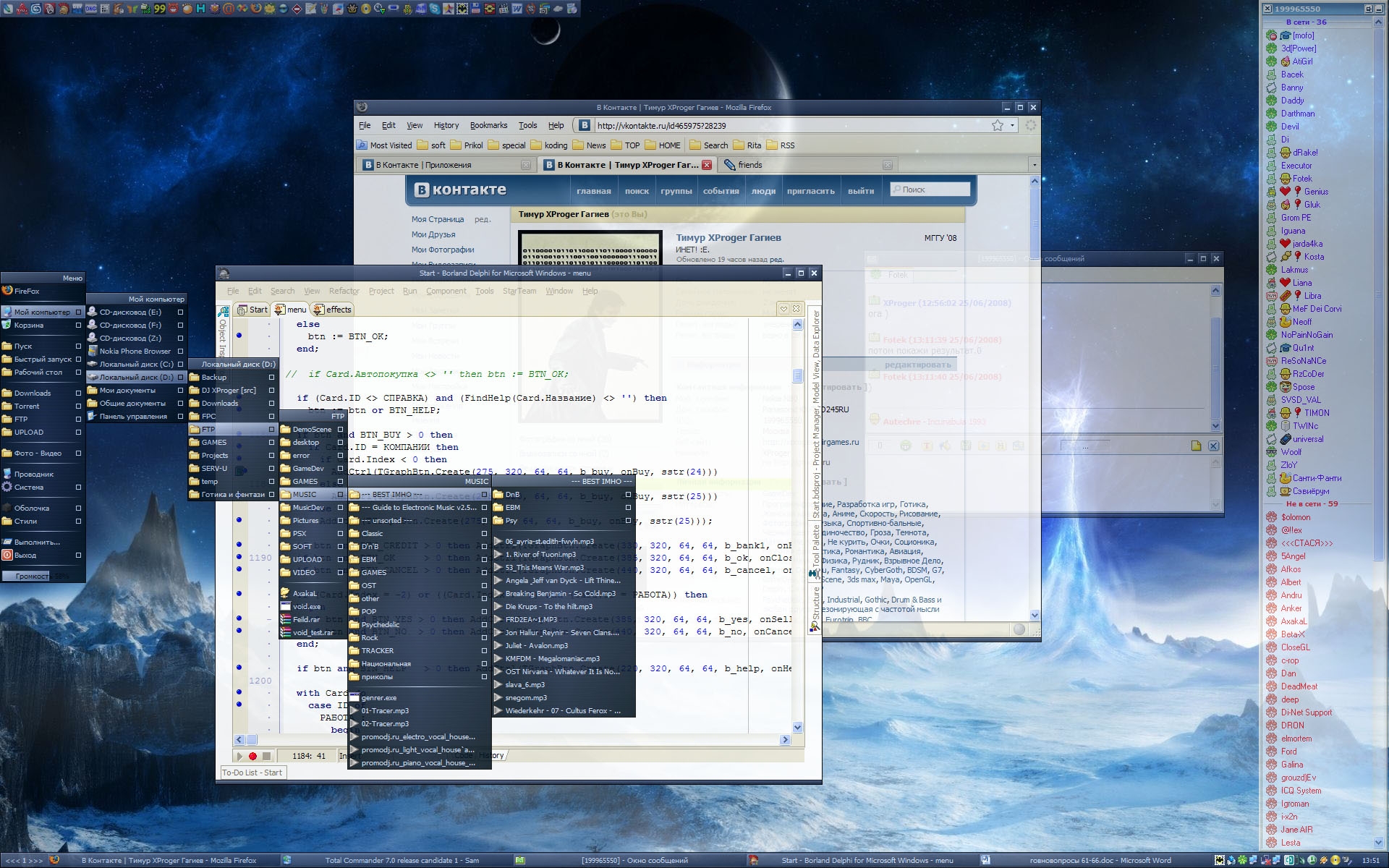Open koding bookmark folder in Firefox
Image resolution: width=1389 pixels, height=868 pixels.
tap(549, 145)
